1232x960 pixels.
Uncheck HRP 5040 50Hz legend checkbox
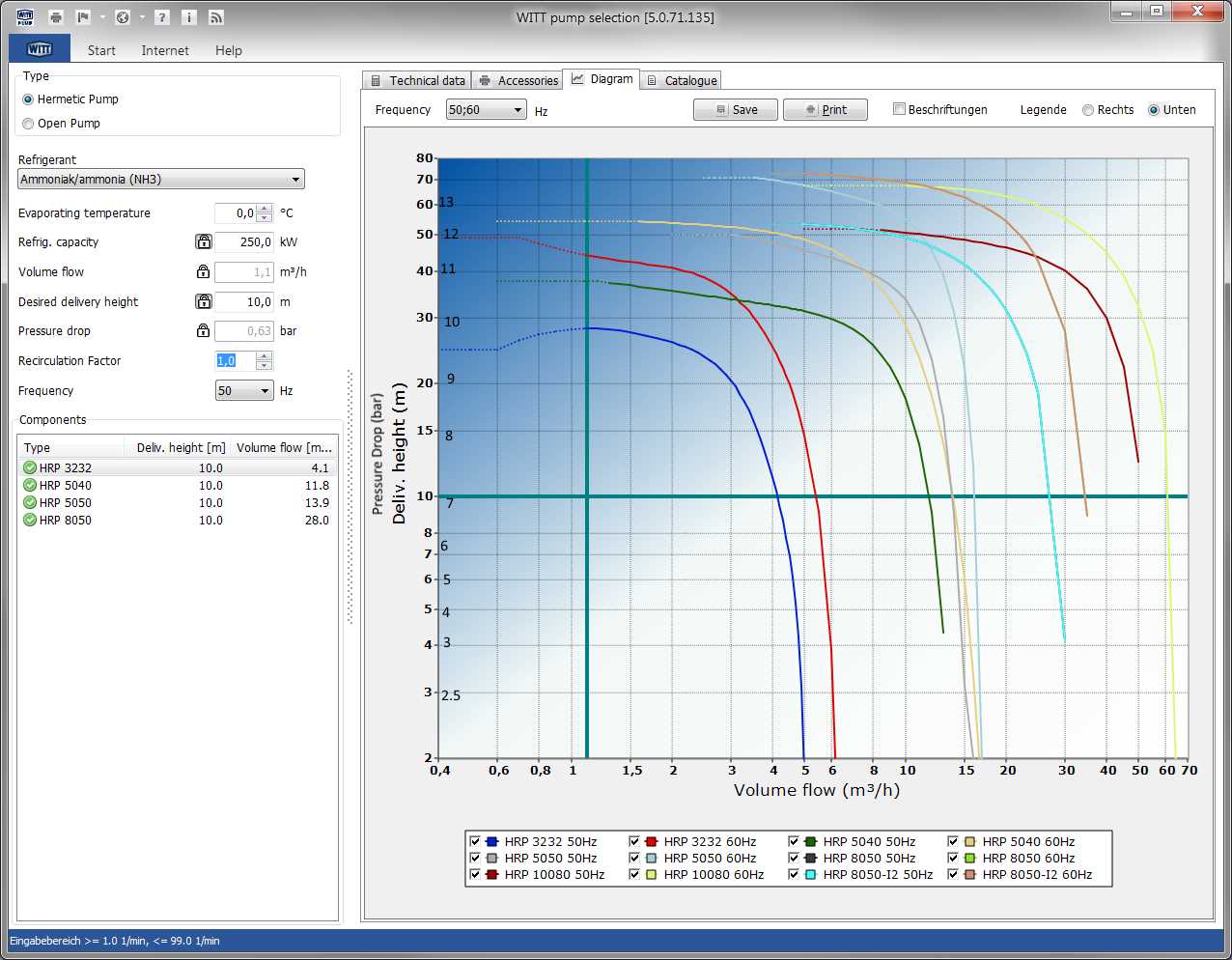click(794, 841)
